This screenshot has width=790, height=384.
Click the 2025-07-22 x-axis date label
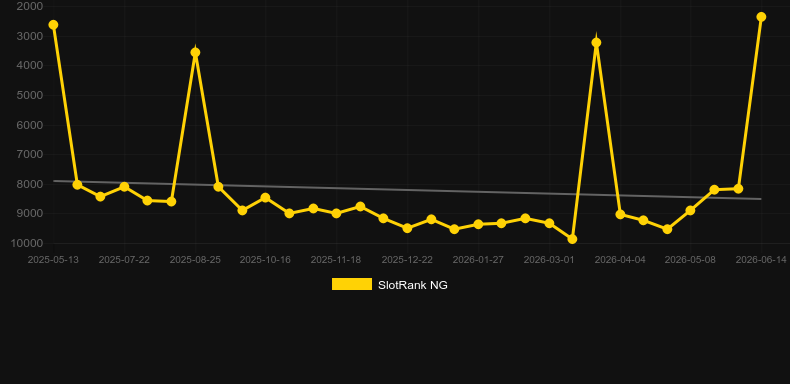click(124, 260)
